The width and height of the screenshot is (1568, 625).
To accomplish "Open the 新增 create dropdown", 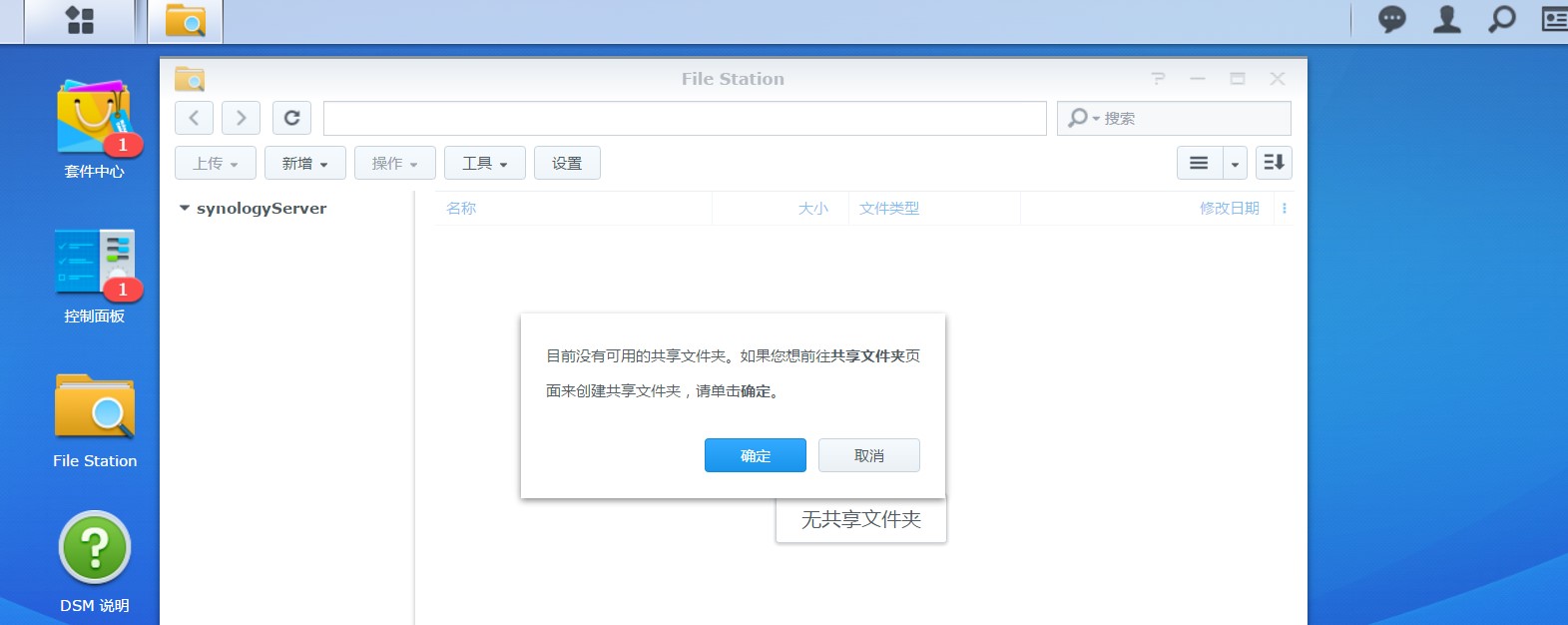I will 305,163.
